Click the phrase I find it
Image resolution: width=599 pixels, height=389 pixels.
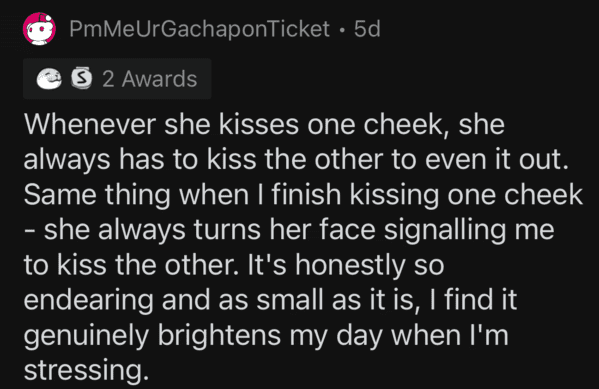473,300
